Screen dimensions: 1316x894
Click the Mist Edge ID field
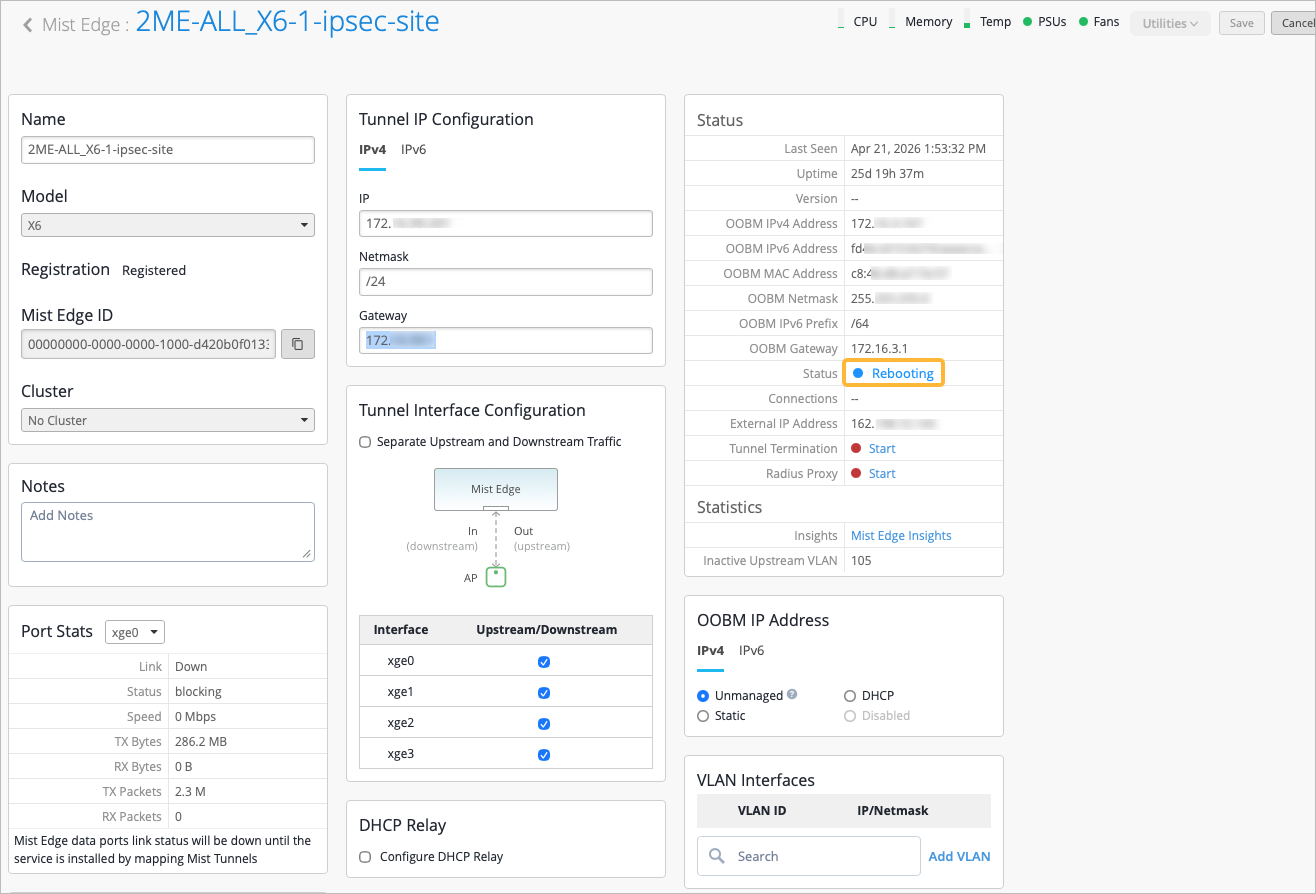click(148, 344)
